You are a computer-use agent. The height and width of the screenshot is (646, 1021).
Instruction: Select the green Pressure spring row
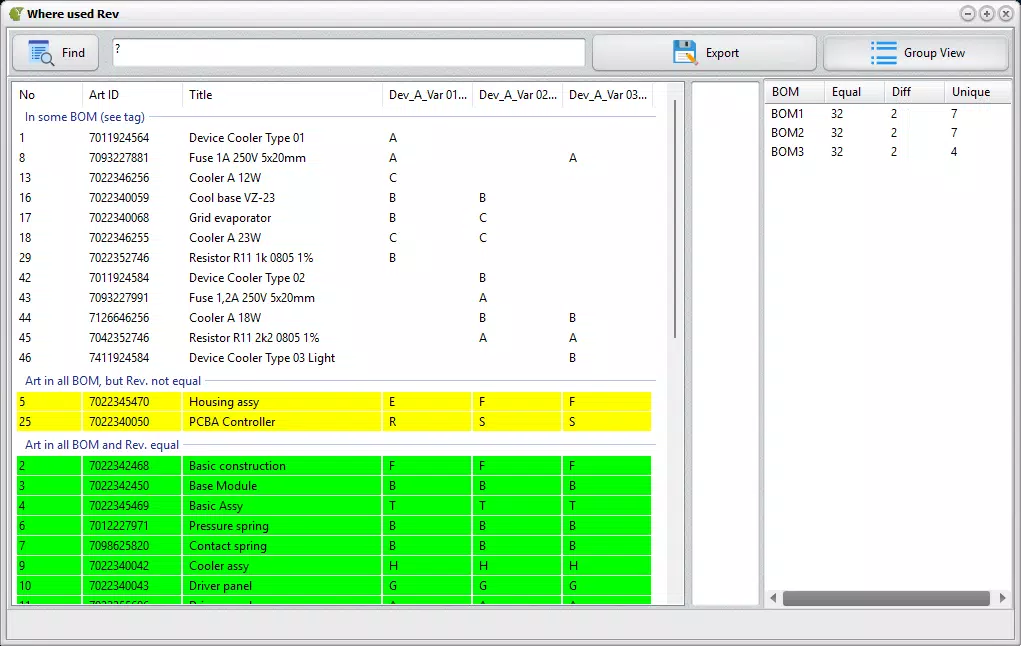pyautogui.click(x=334, y=526)
